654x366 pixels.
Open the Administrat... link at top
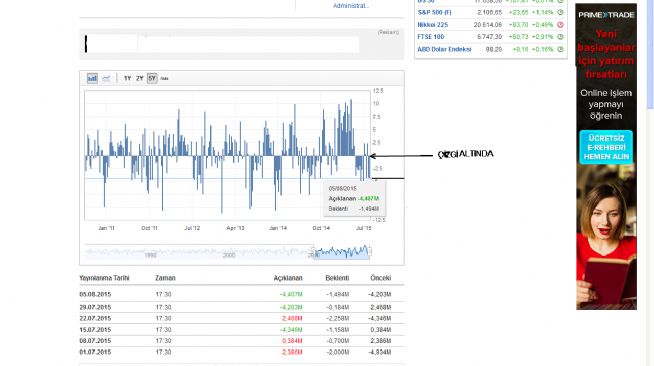click(351, 5)
